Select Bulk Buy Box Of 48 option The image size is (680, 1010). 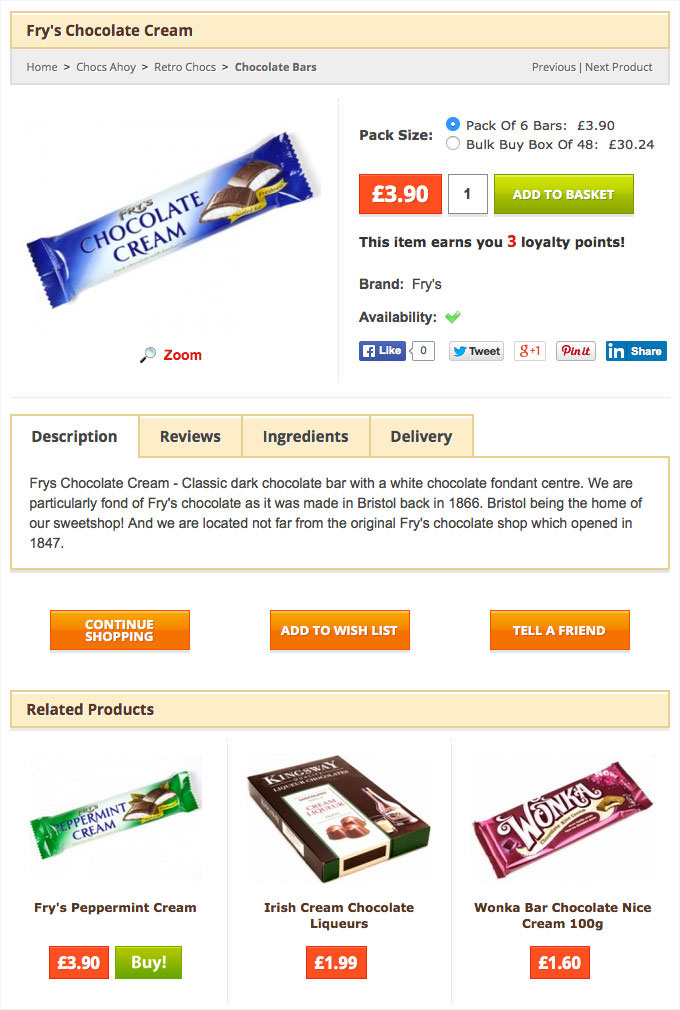(453, 143)
